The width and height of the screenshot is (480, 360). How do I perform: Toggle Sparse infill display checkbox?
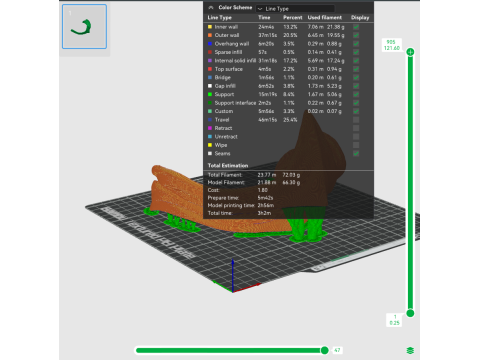[x=356, y=52]
